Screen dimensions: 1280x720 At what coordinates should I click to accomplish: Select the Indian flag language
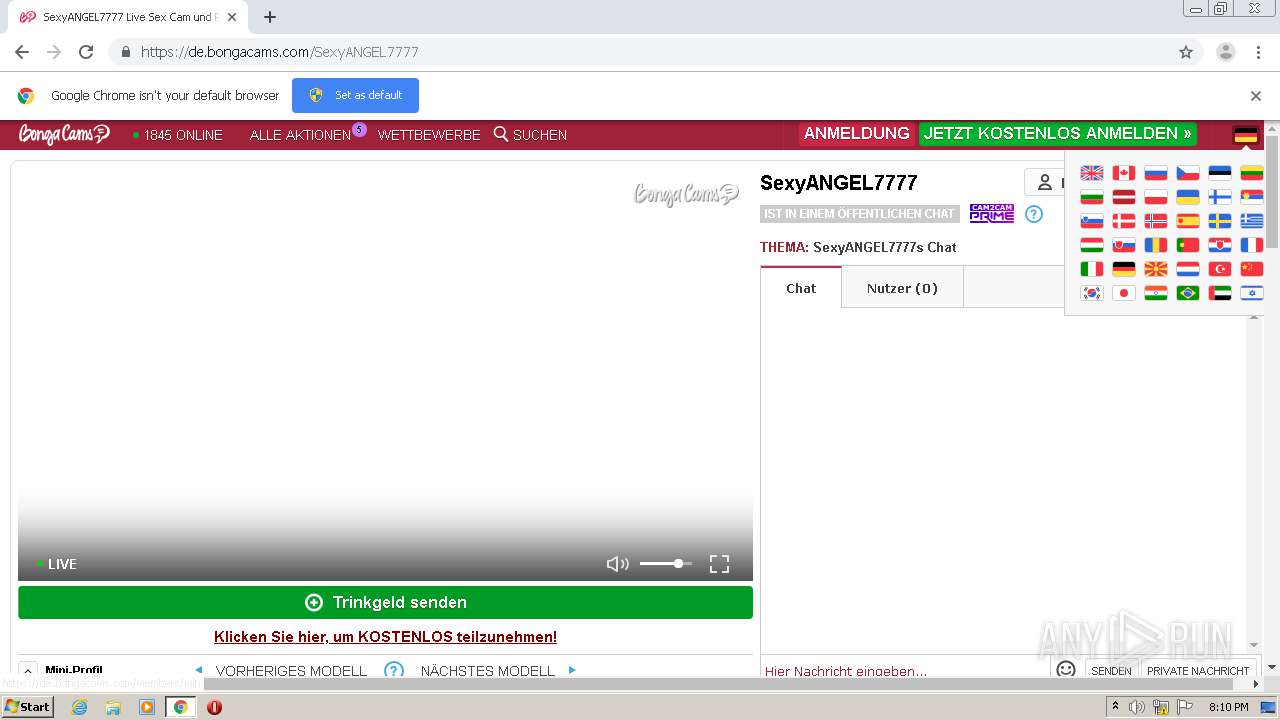tap(1156, 293)
